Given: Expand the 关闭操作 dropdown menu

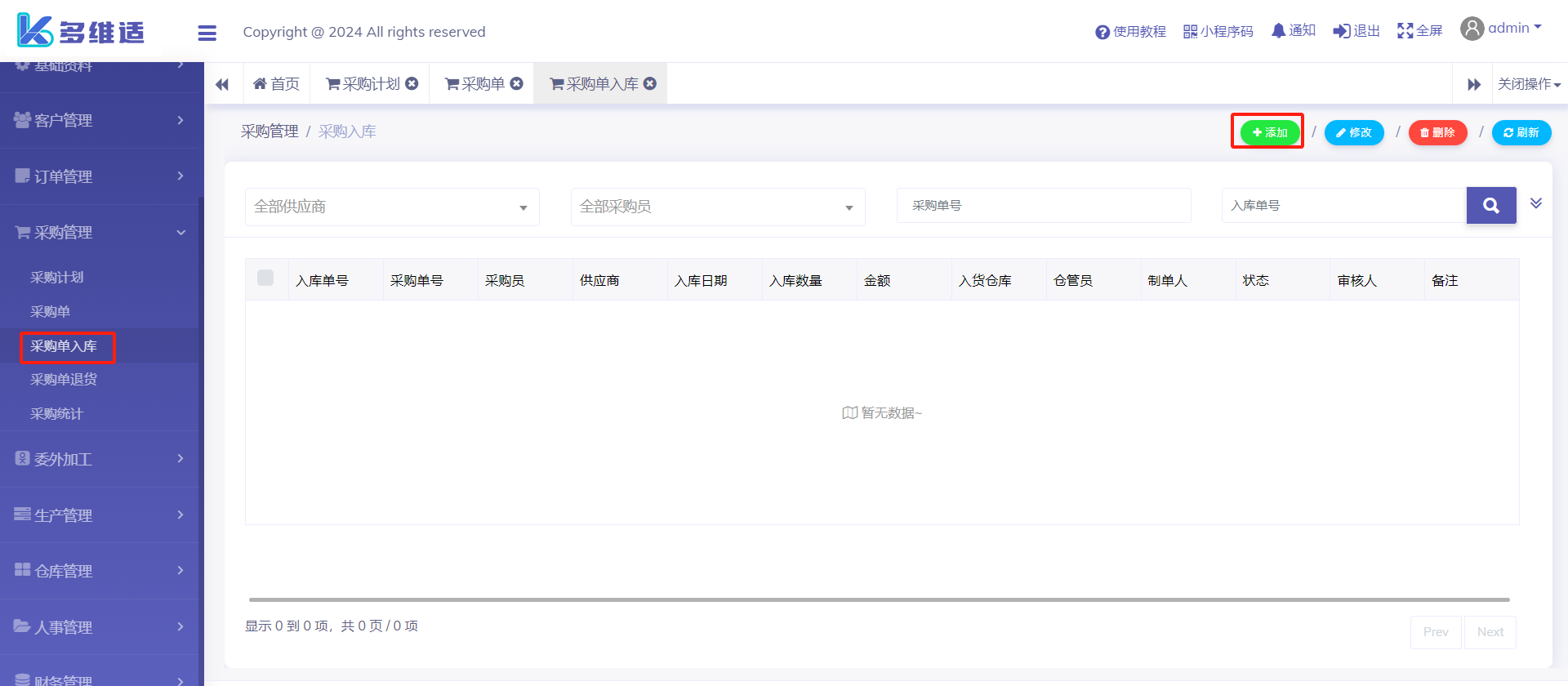Looking at the screenshot, I should (x=1529, y=84).
